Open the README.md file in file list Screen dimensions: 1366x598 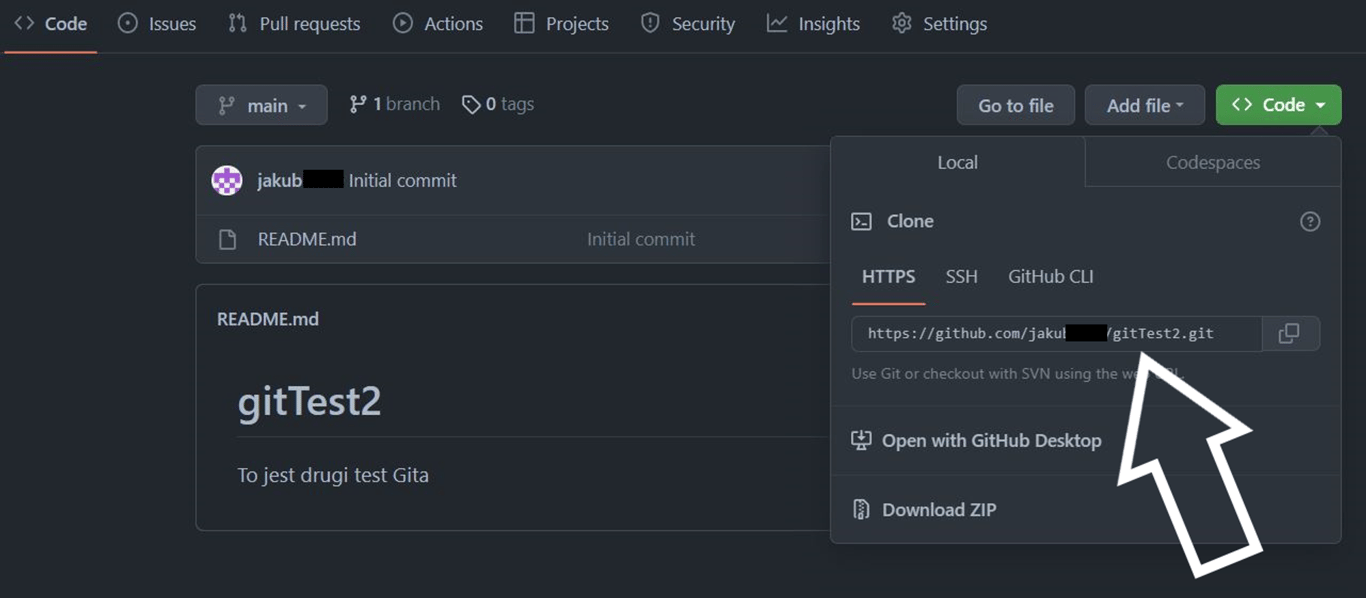pyautogui.click(x=307, y=239)
